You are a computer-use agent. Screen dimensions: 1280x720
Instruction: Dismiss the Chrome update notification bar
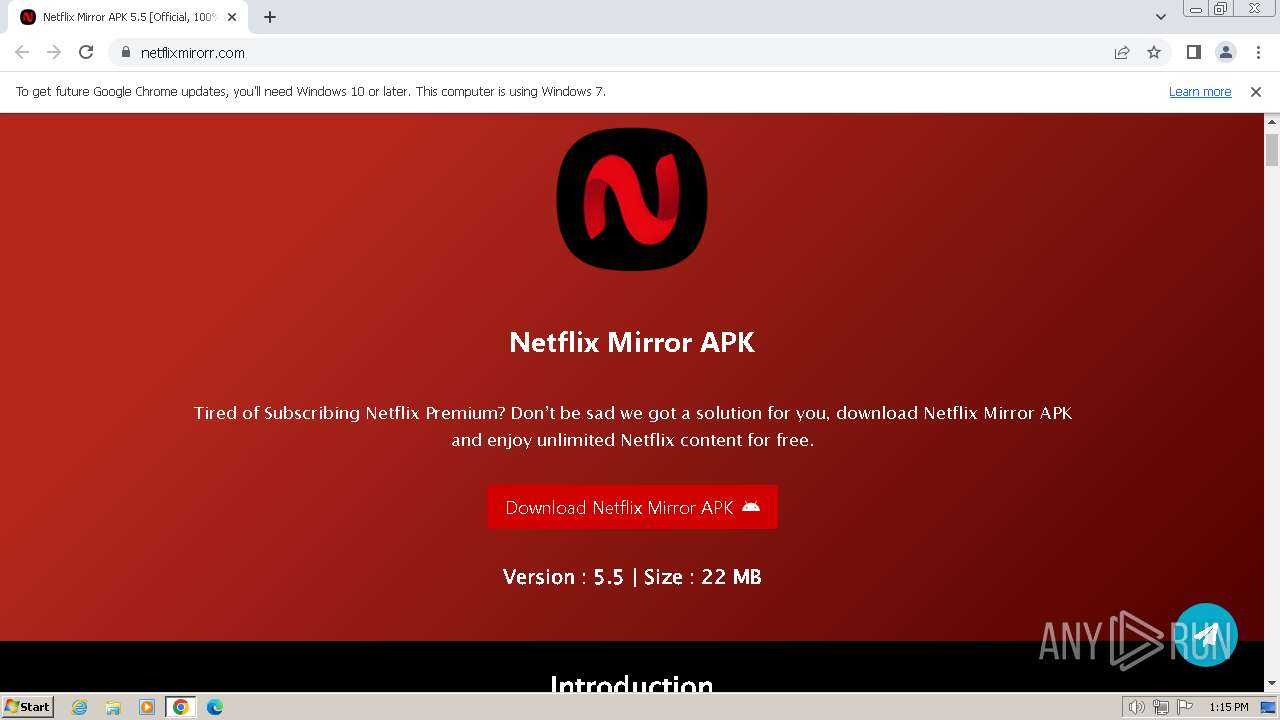1256,92
